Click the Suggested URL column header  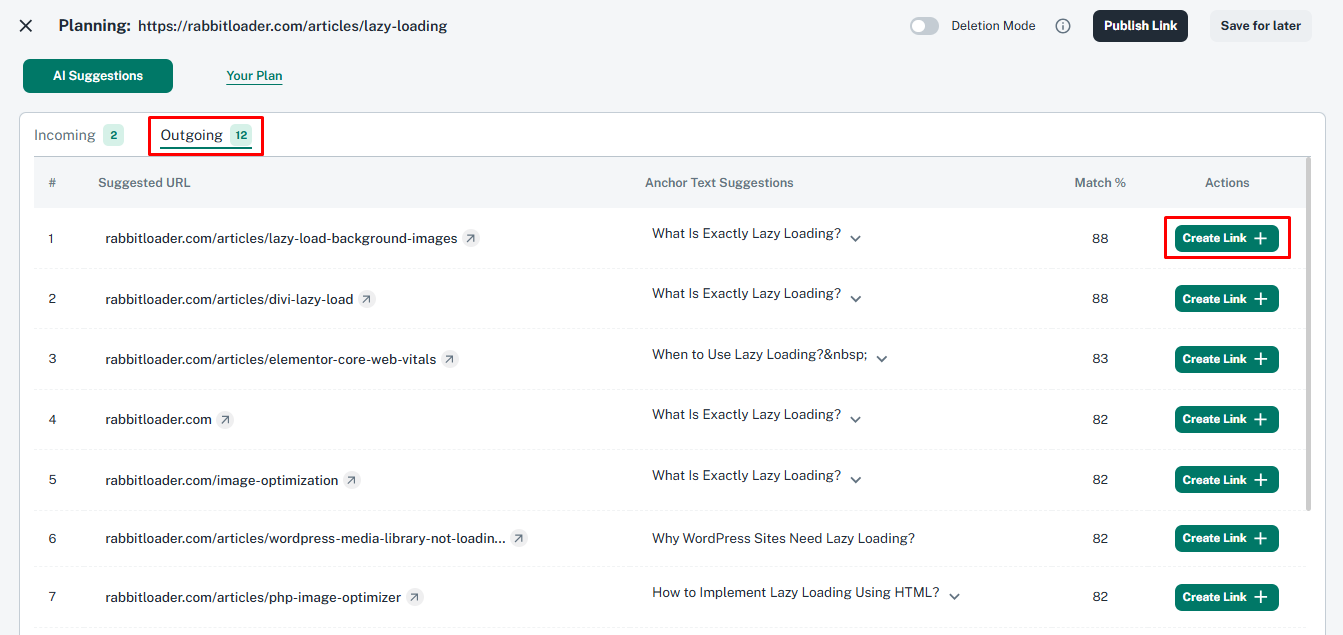pyautogui.click(x=144, y=183)
